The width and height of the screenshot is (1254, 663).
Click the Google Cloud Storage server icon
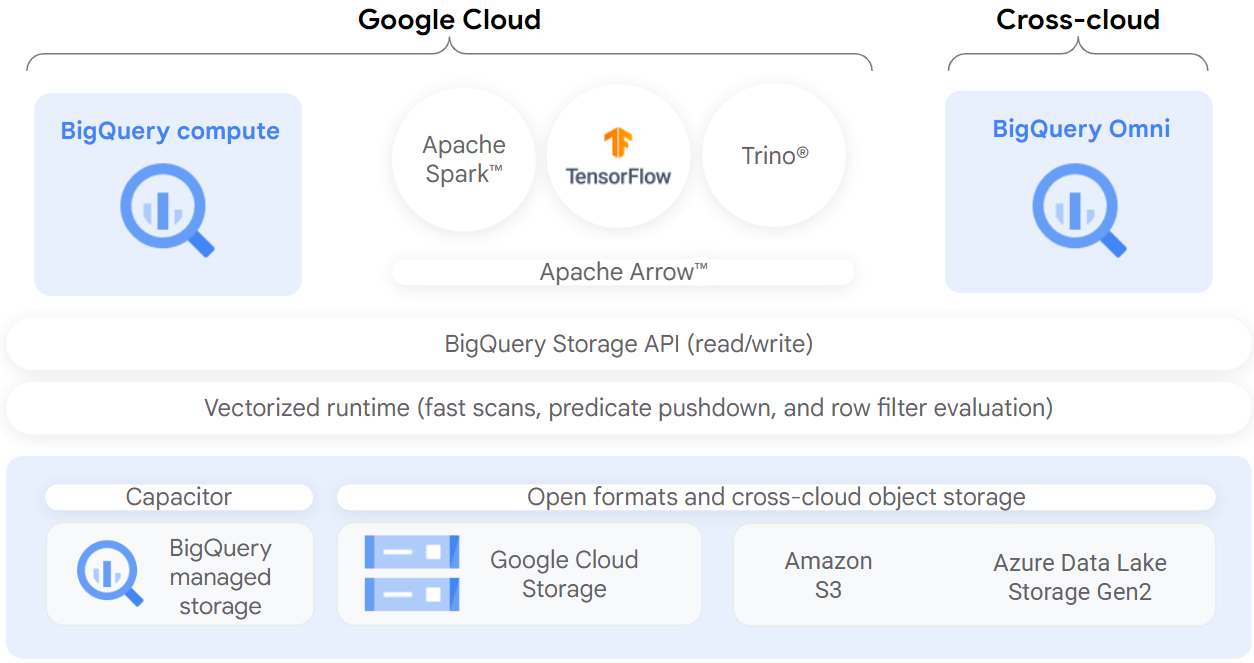pos(411,573)
